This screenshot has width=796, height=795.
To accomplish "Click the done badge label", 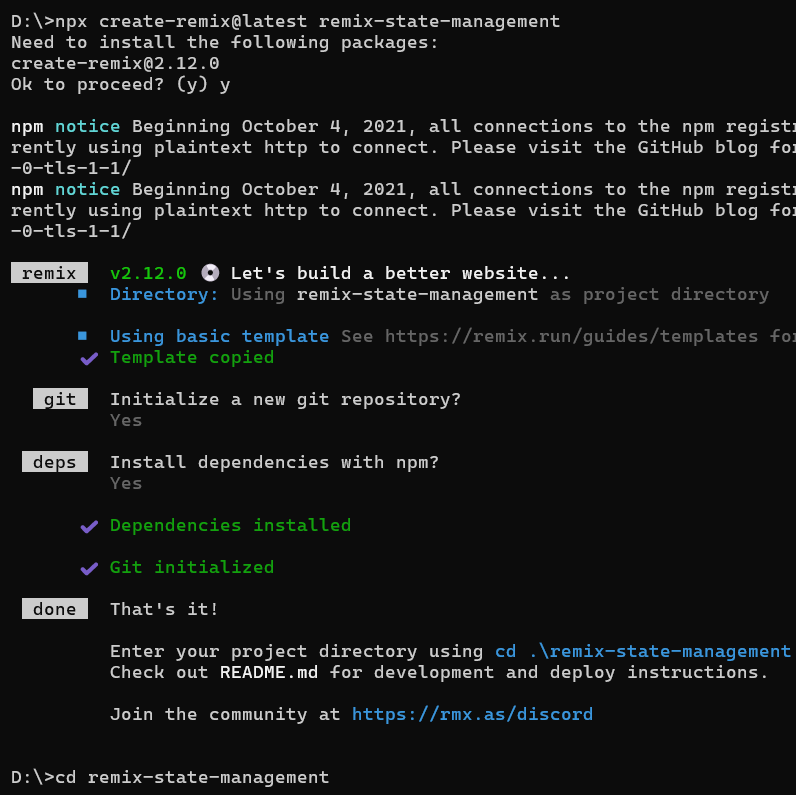I will [55, 609].
